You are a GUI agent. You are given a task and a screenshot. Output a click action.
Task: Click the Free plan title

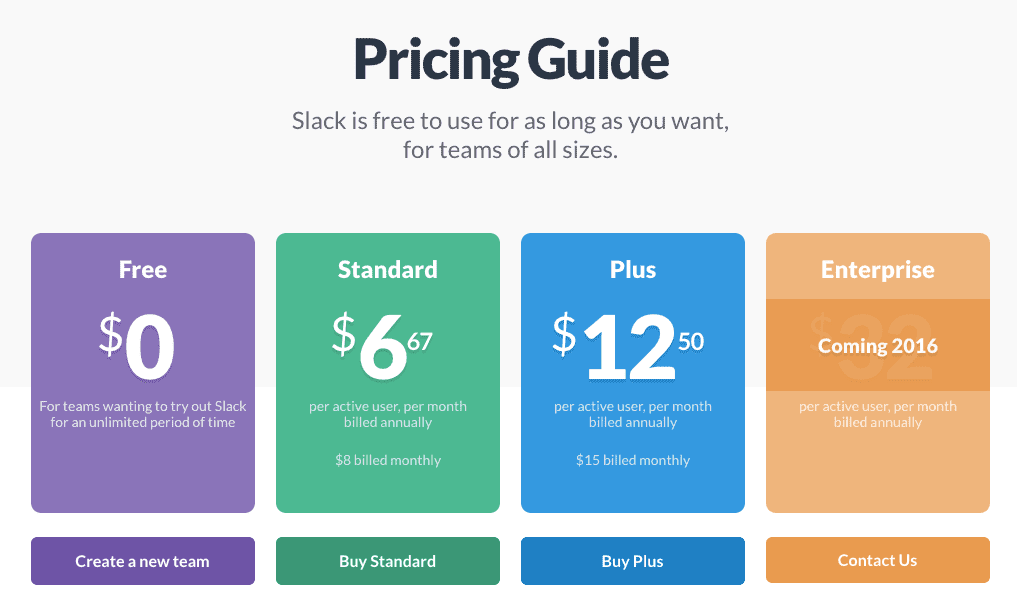coord(143,270)
